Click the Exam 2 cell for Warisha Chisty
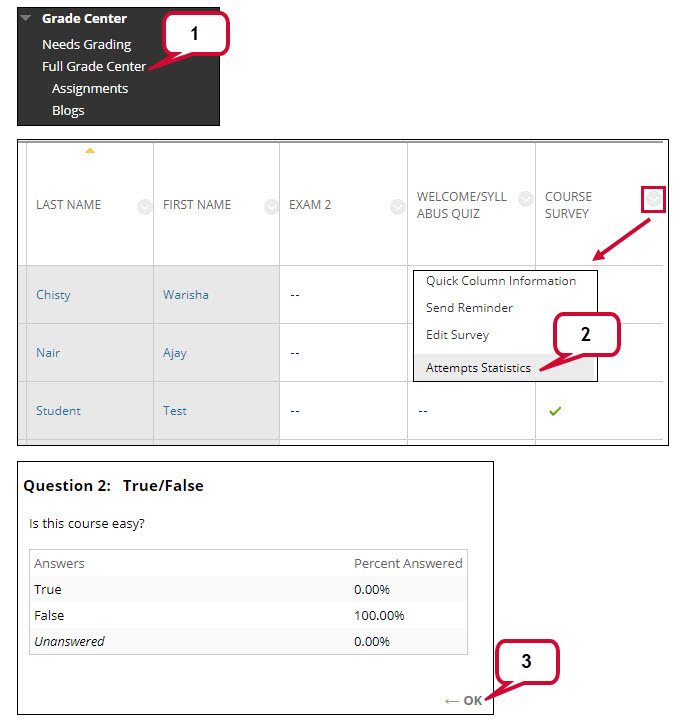689x725 pixels. [x=296, y=295]
